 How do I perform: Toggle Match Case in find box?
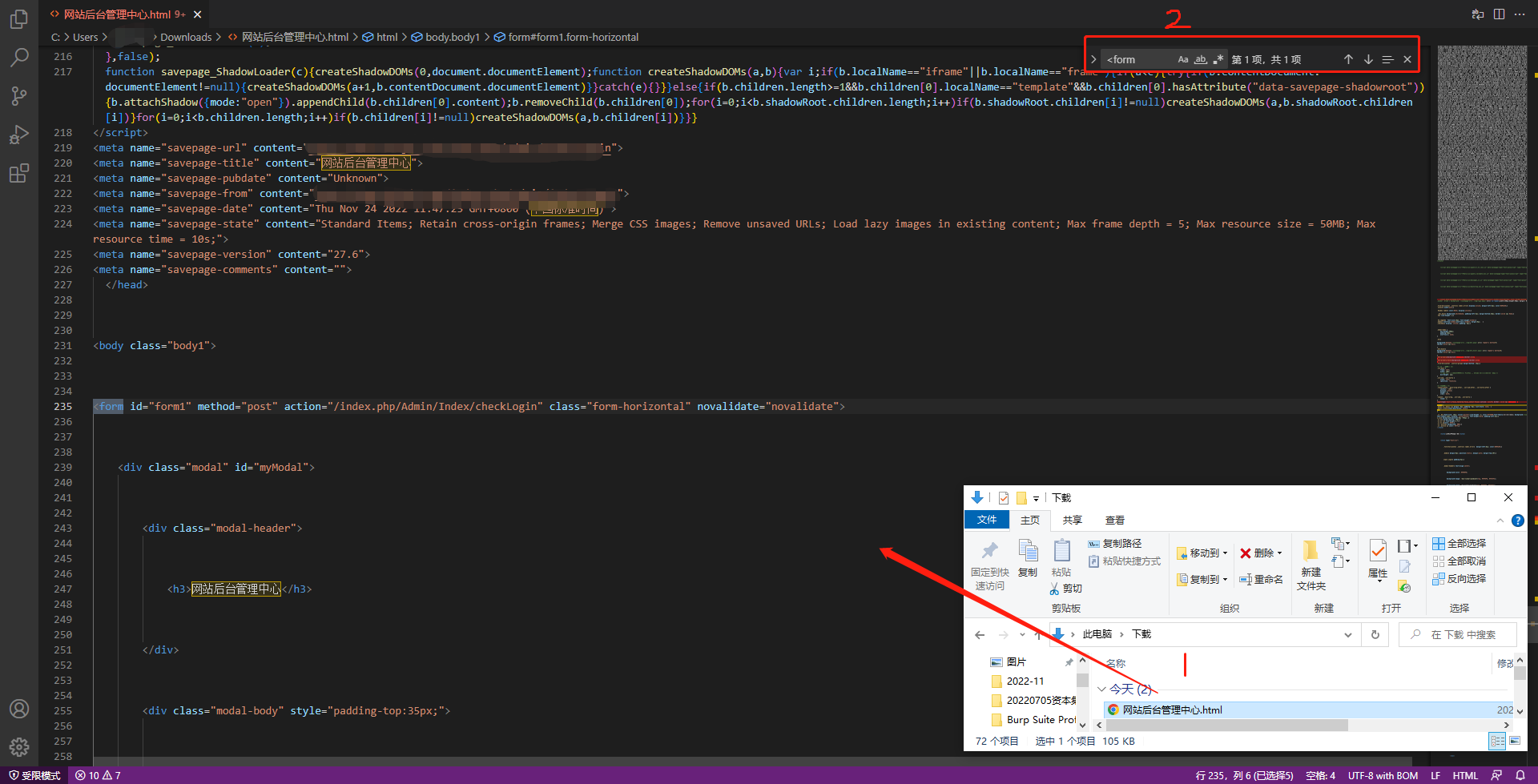[1183, 59]
